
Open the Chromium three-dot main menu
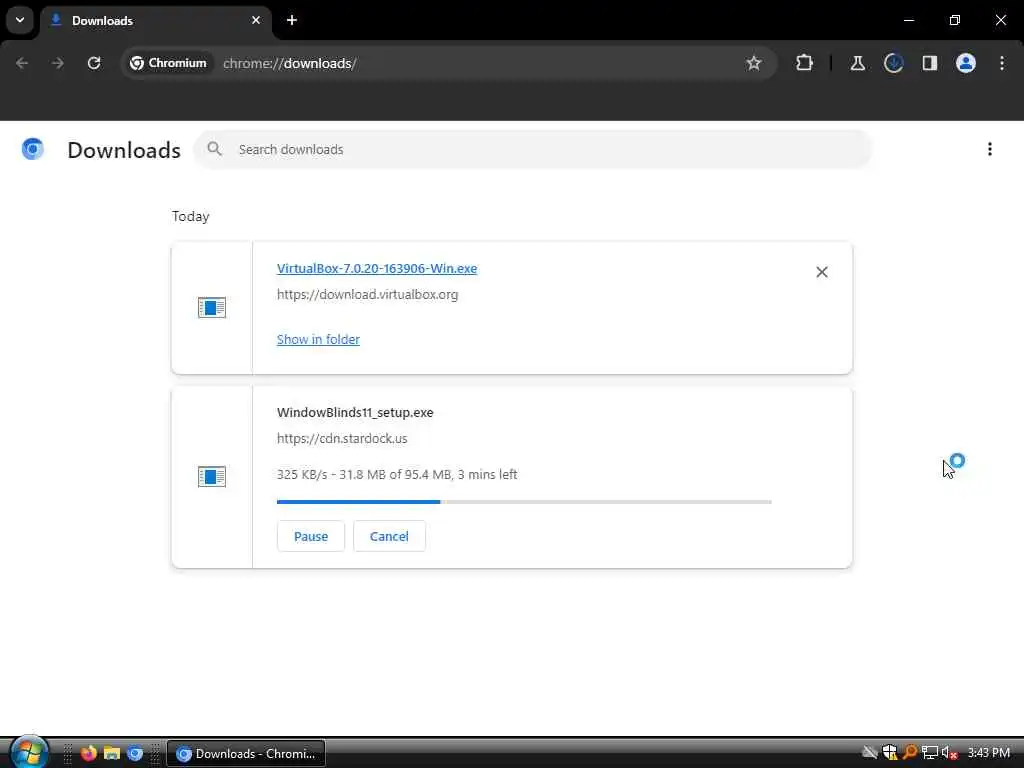click(1002, 63)
